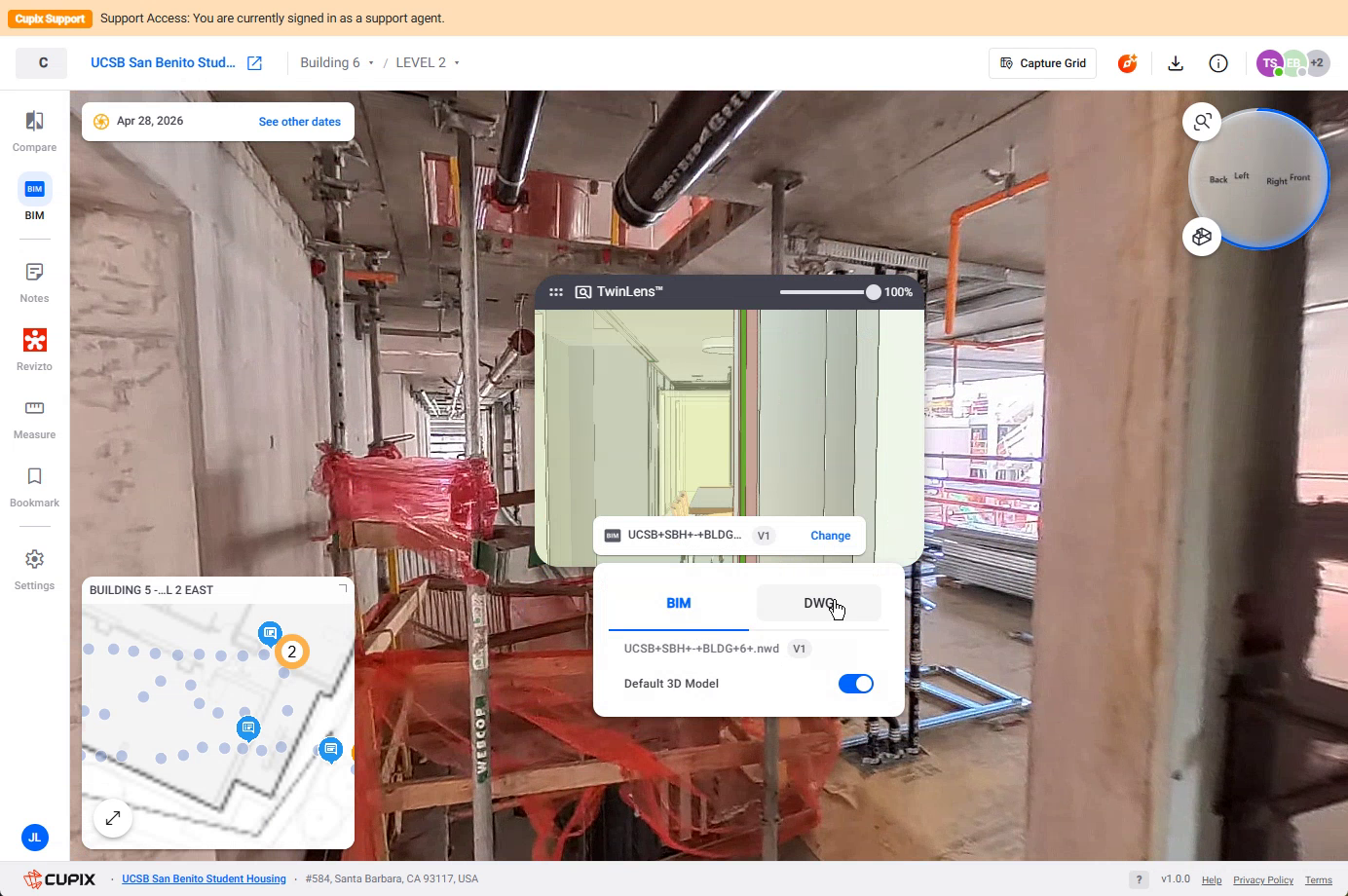1348x896 pixels.
Task: Select the BIM sidebar tool
Action: click(x=34, y=198)
